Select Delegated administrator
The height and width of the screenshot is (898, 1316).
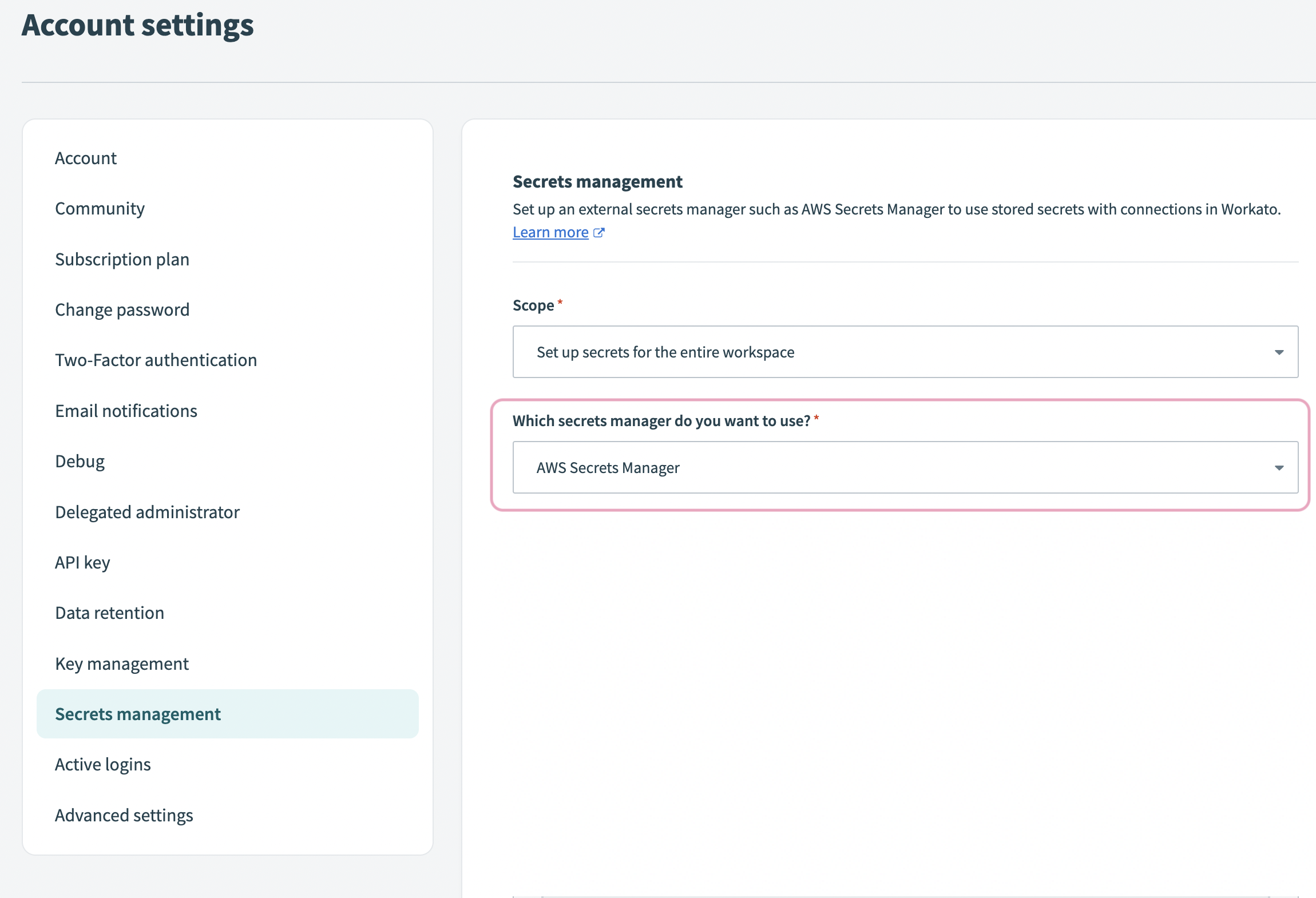[147, 512]
